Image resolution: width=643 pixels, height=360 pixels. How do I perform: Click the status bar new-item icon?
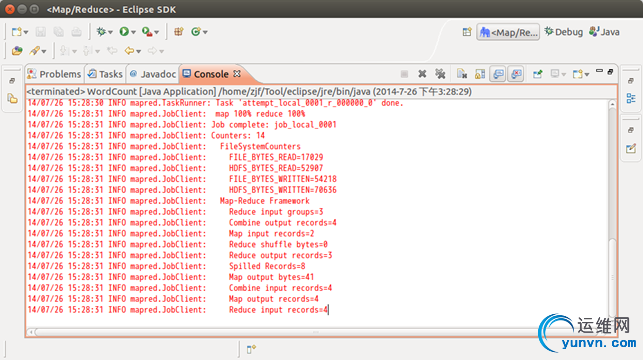(x=251, y=349)
